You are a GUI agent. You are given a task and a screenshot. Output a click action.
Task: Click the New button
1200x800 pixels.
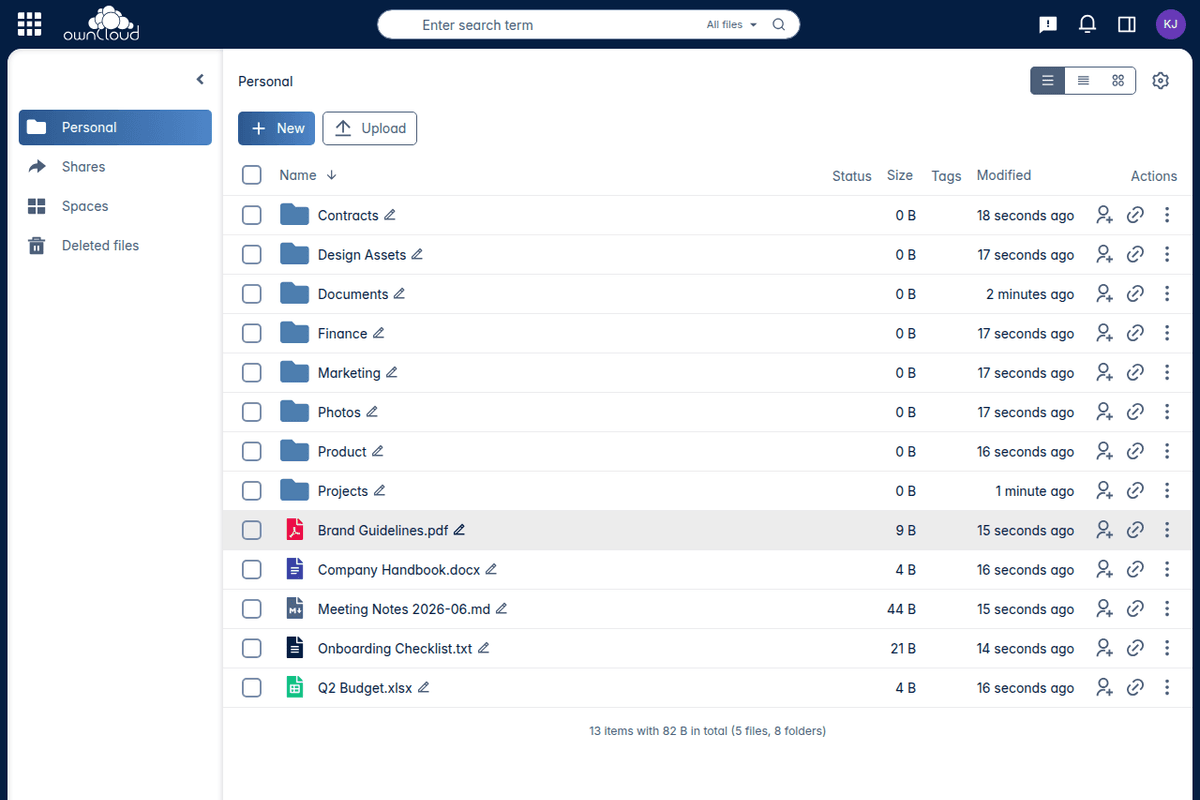pyautogui.click(x=277, y=128)
